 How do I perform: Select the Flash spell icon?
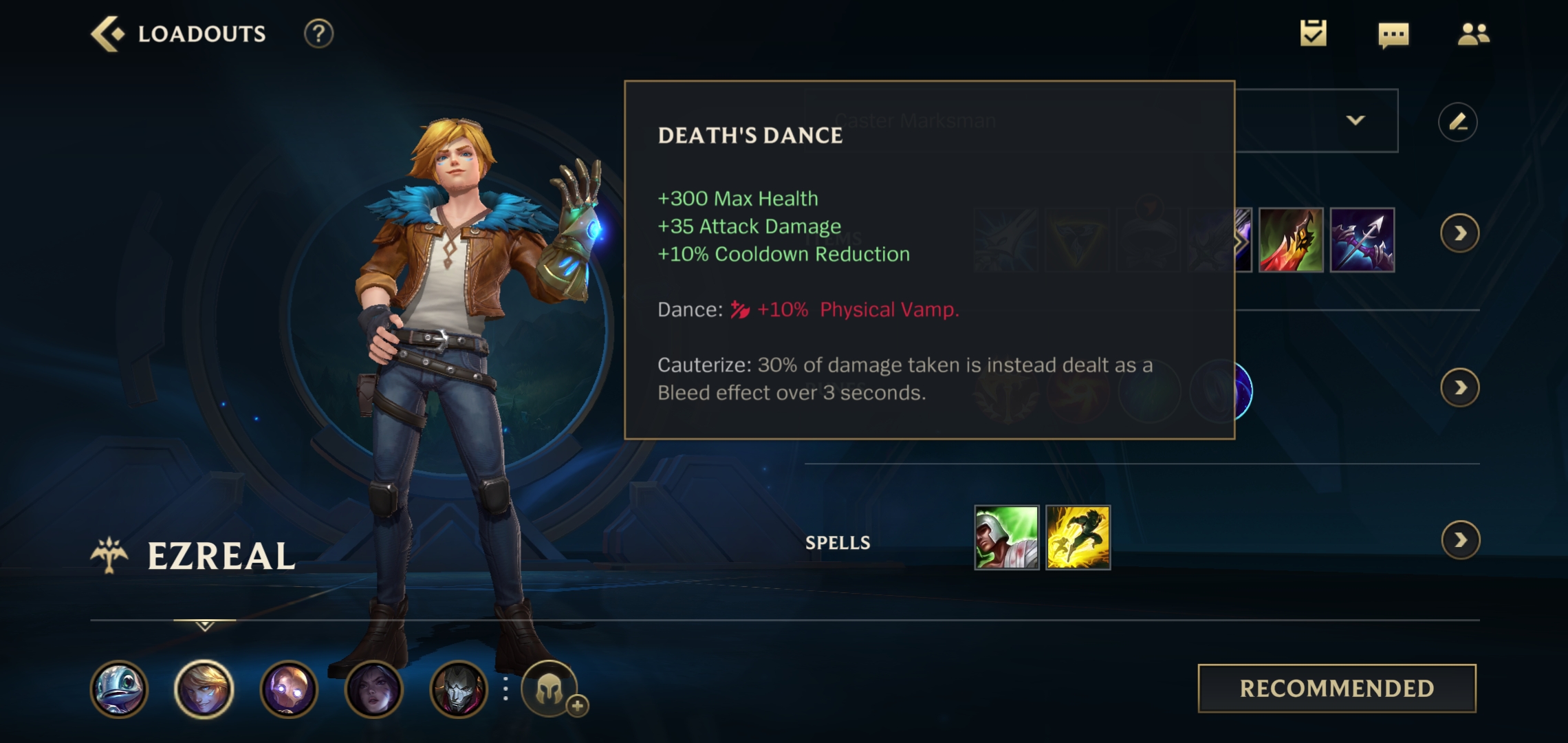[1078, 537]
